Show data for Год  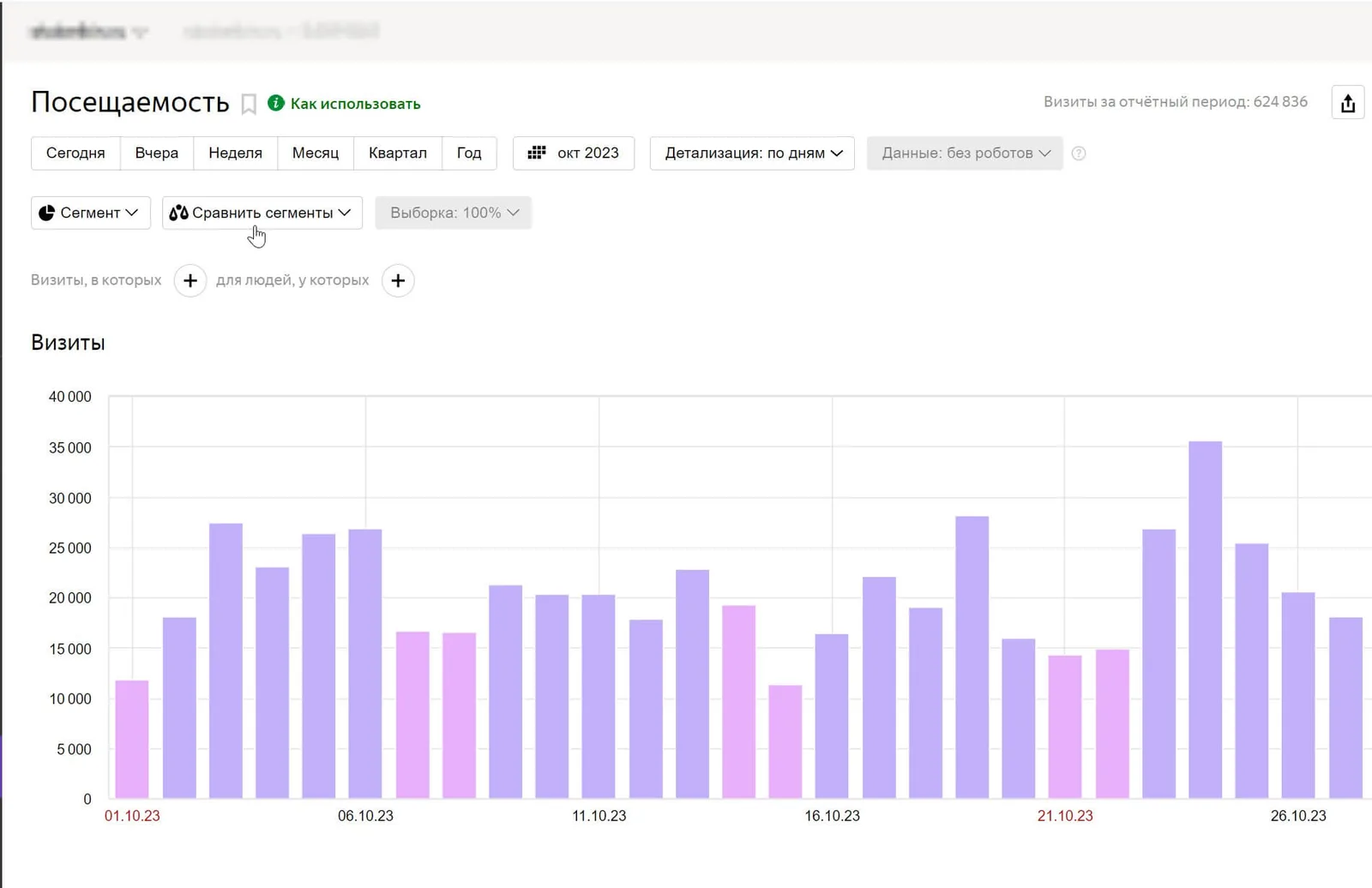pyautogui.click(x=469, y=153)
